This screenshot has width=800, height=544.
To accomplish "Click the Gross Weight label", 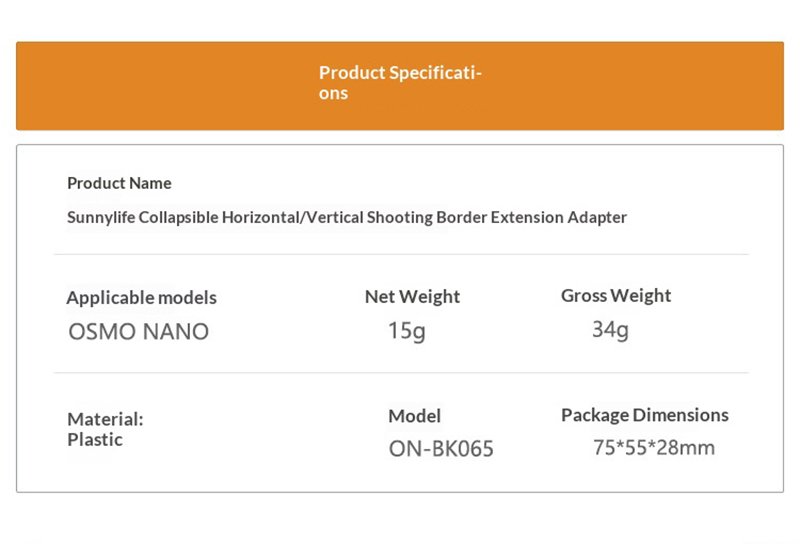I will 616,295.
